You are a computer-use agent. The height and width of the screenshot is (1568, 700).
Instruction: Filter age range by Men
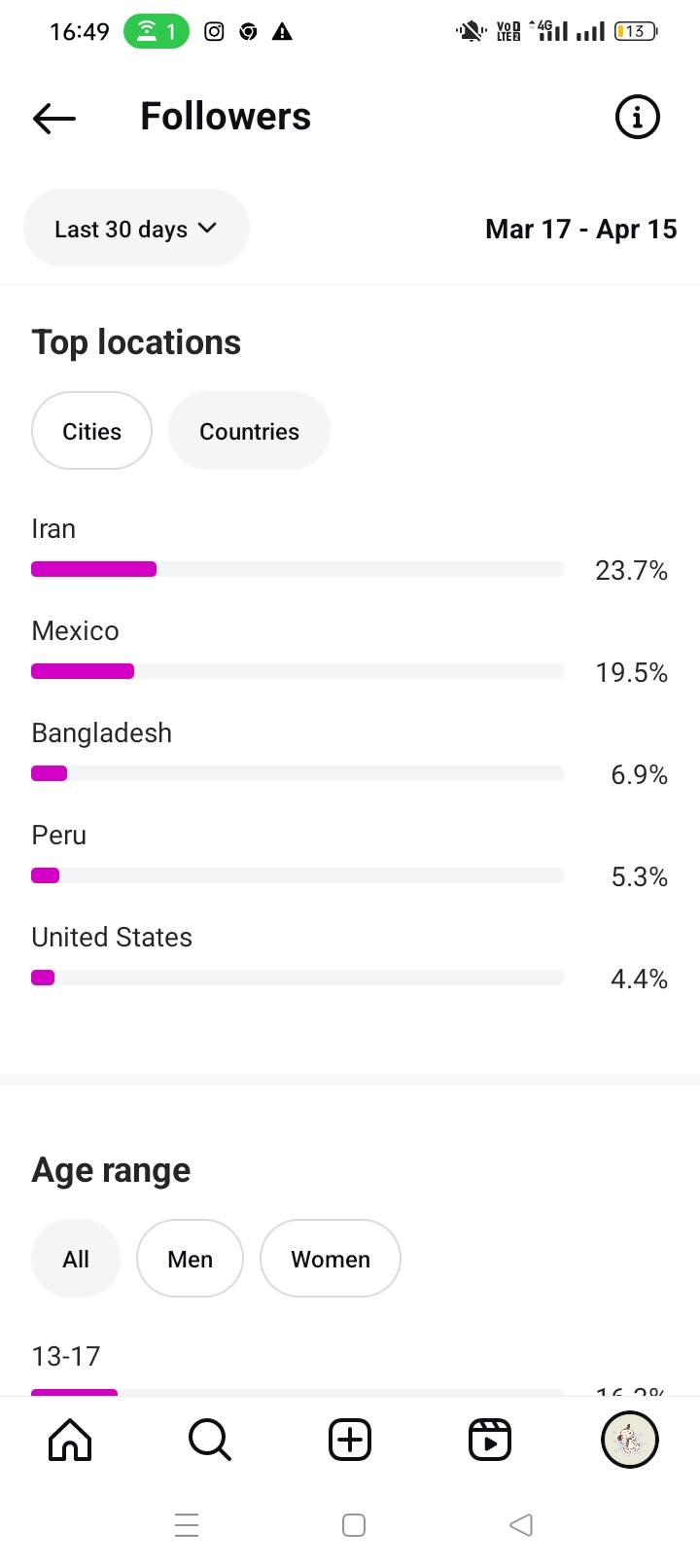coord(190,1259)
